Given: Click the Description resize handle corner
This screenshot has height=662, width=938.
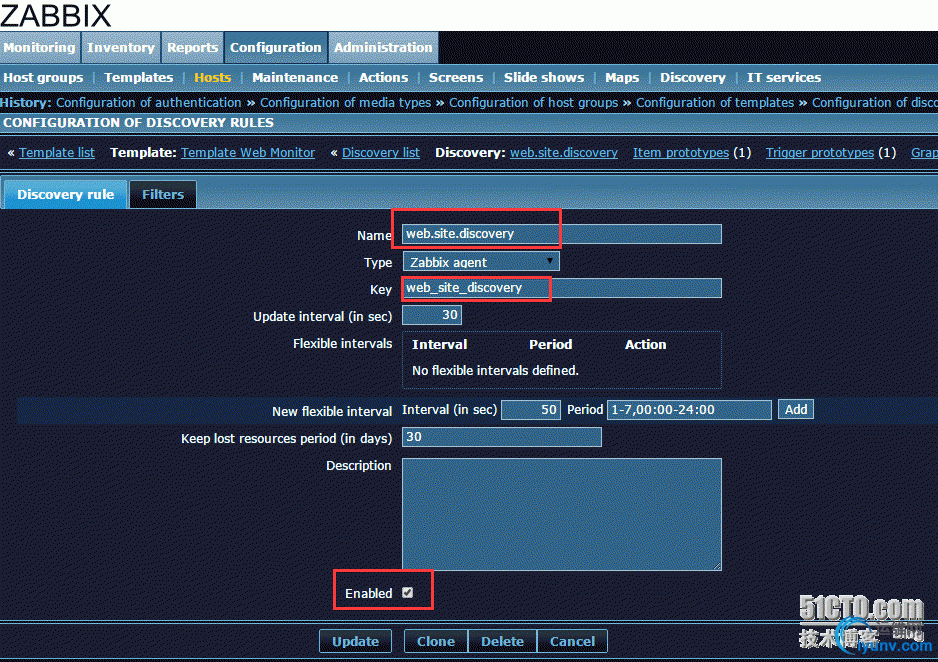Looking at the screenshot, I should (x=717, y=565).
